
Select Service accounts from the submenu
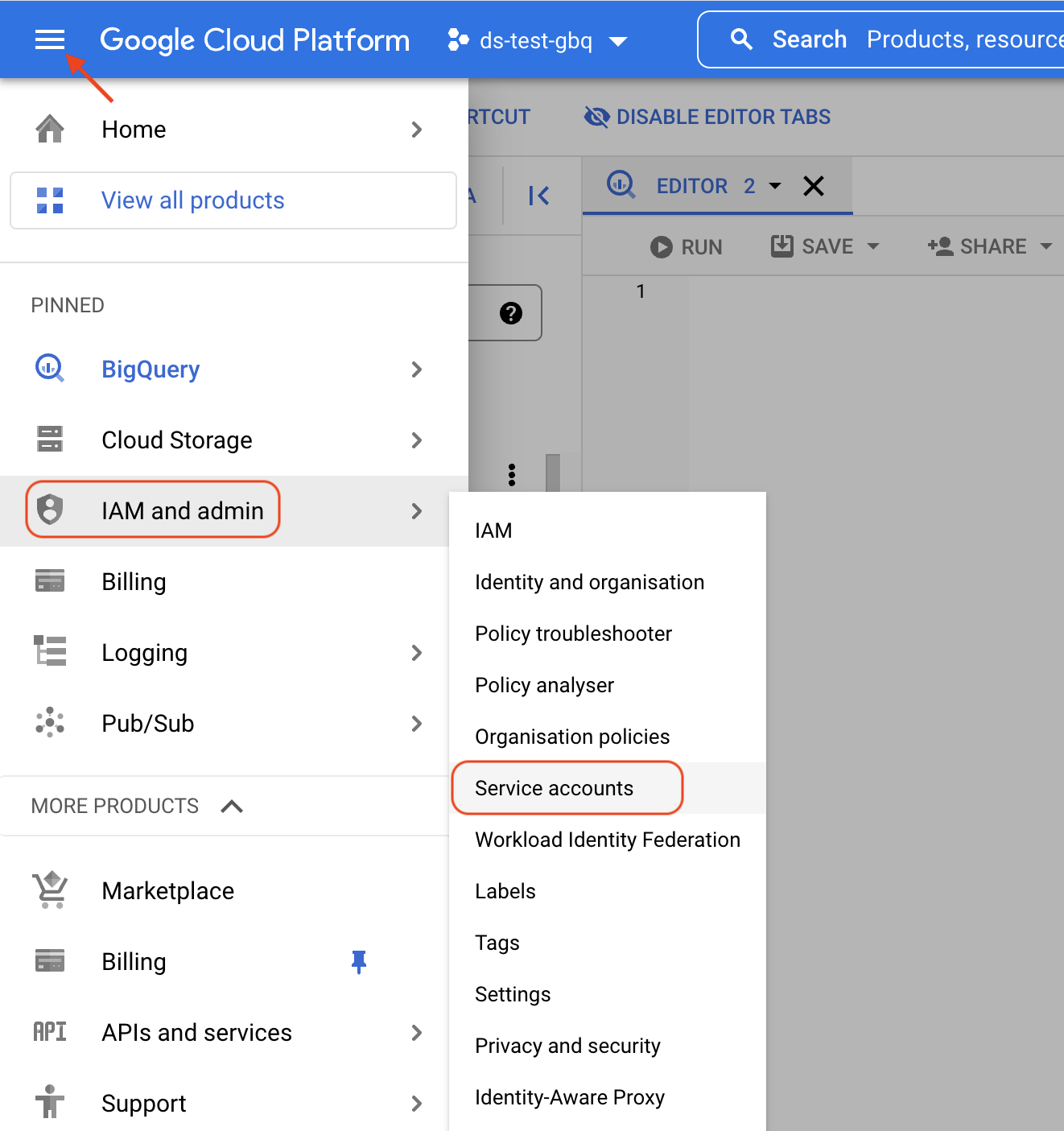click(x=555, y=788)
